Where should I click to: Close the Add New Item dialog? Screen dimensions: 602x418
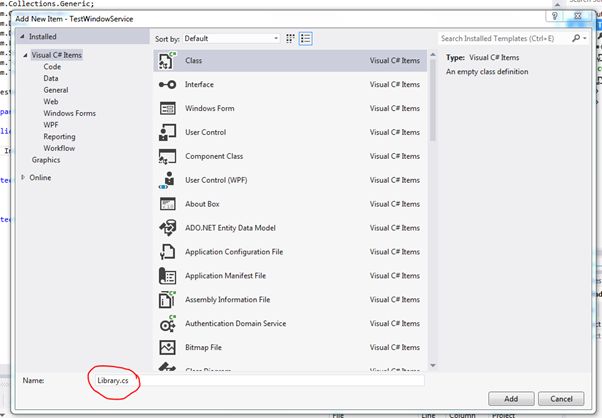tap(577, 16)
